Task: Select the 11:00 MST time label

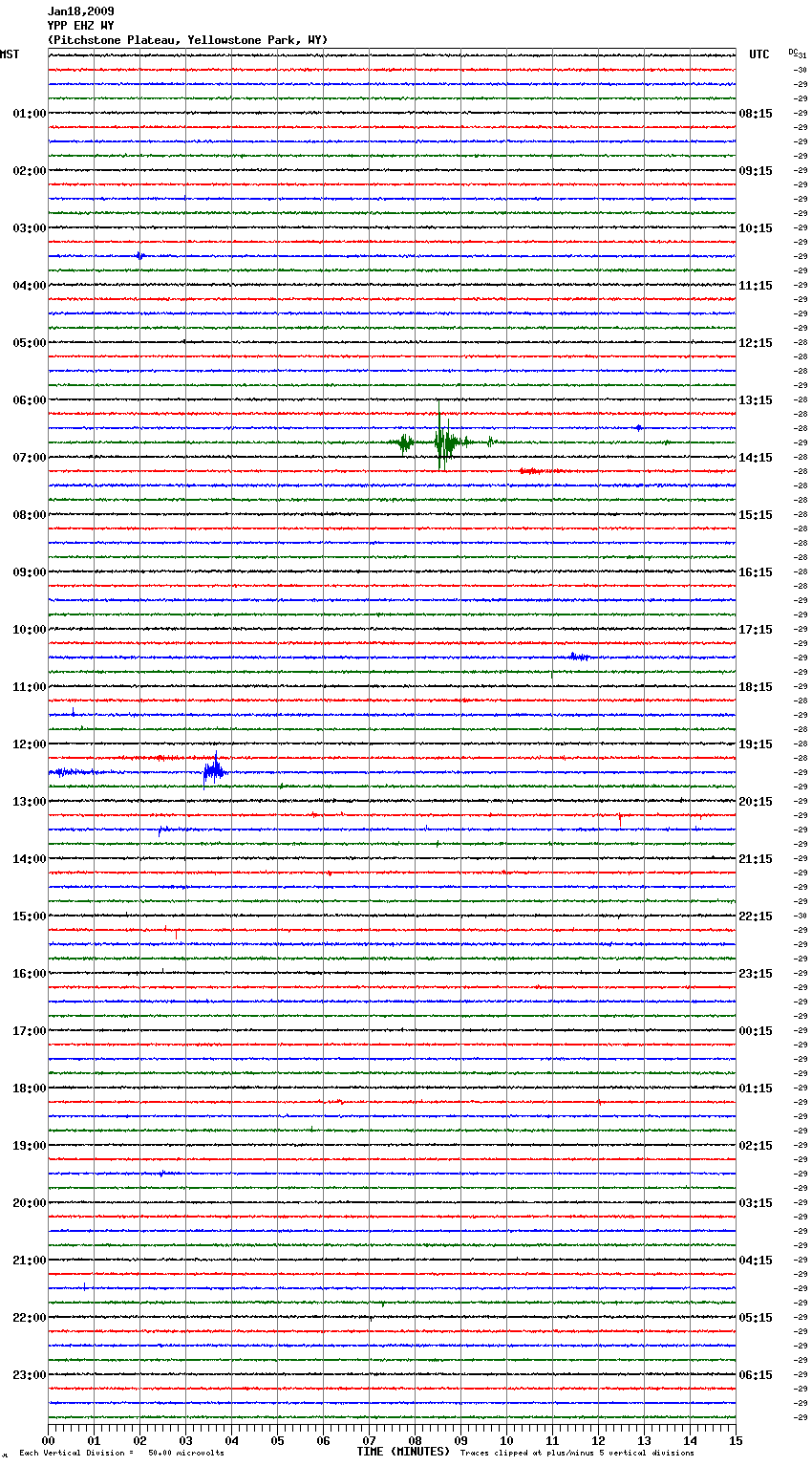Action: [30, 687]
